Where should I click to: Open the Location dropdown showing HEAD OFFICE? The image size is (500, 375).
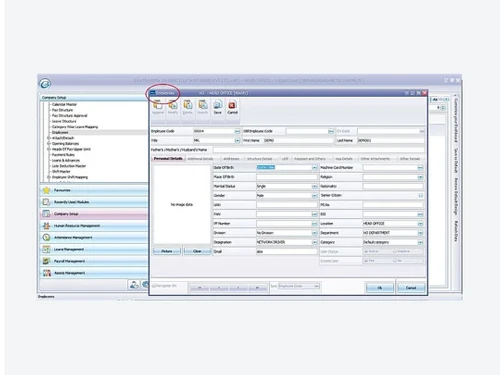coord(420,224)
